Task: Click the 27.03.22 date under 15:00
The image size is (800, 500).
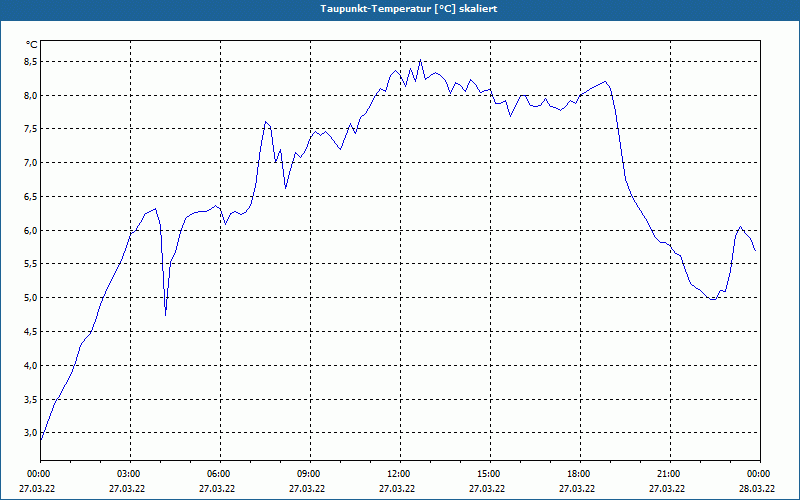Action: click(487, 489)
